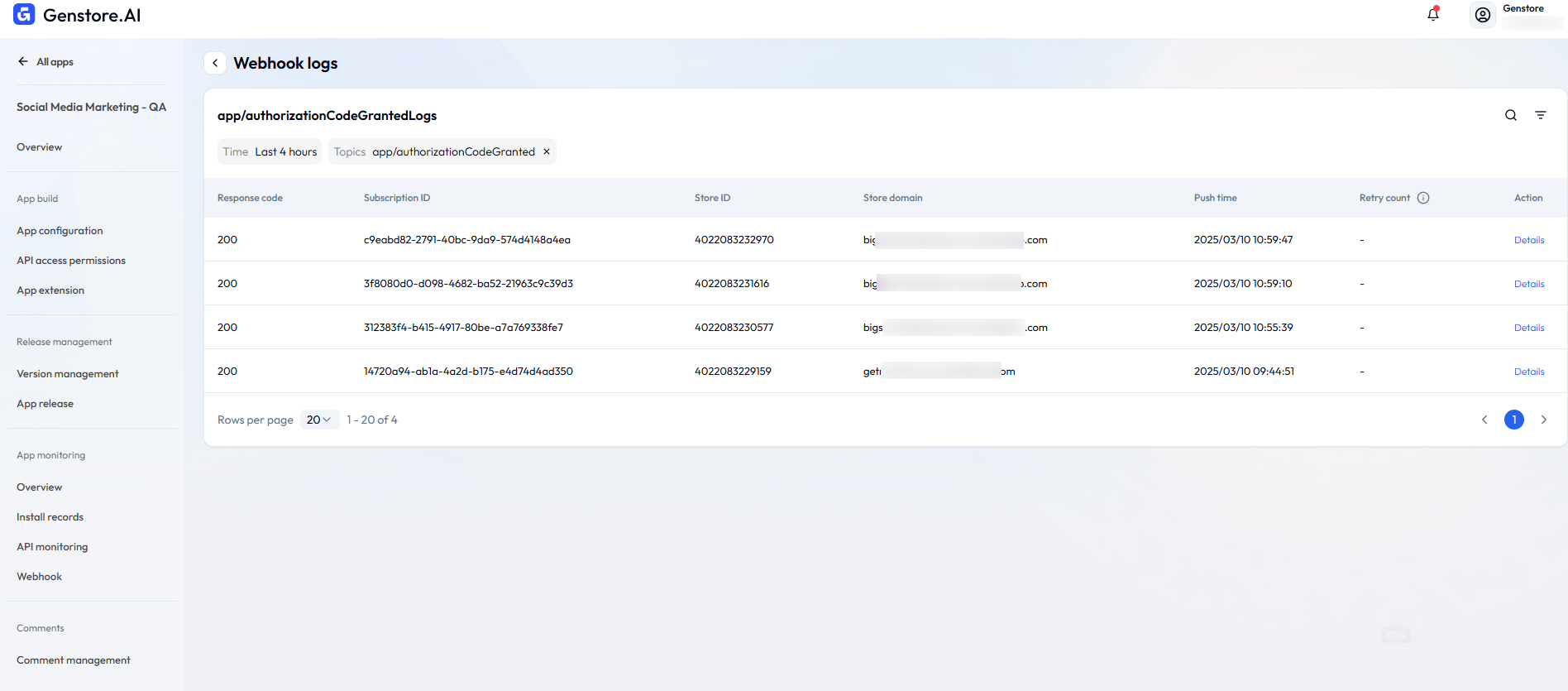The image size is (1568, 691).
Task: Select subscription ID 312383f4-b415-4917-80be-a7a769338fe7
Action: click(463, 328)
